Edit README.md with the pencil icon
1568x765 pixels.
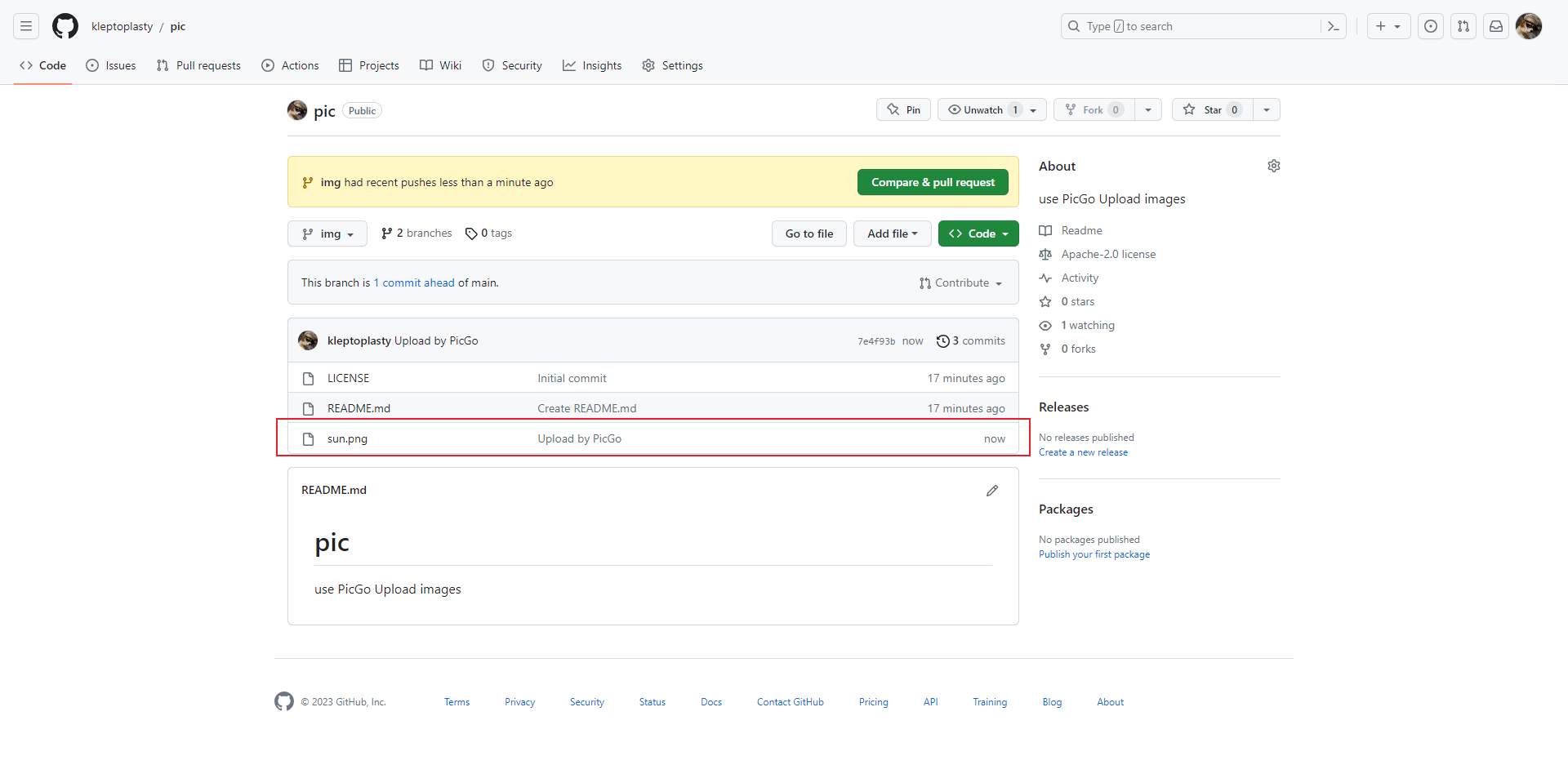pyautogui.click(x=992, y=490)
